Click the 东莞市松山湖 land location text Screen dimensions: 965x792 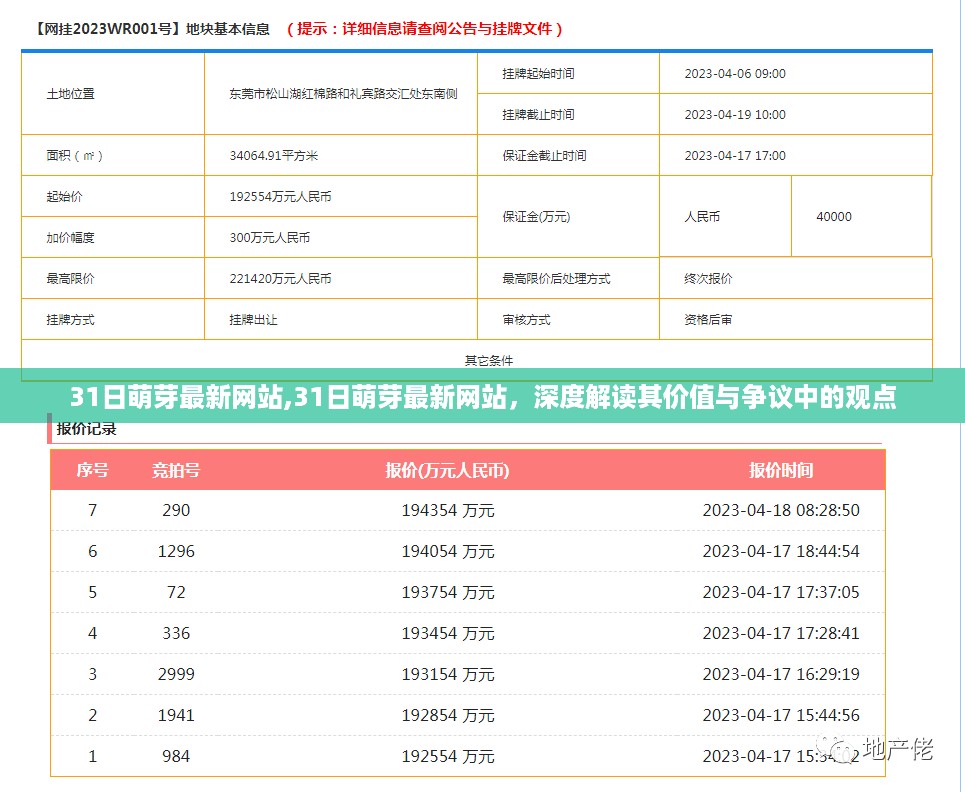340,93
